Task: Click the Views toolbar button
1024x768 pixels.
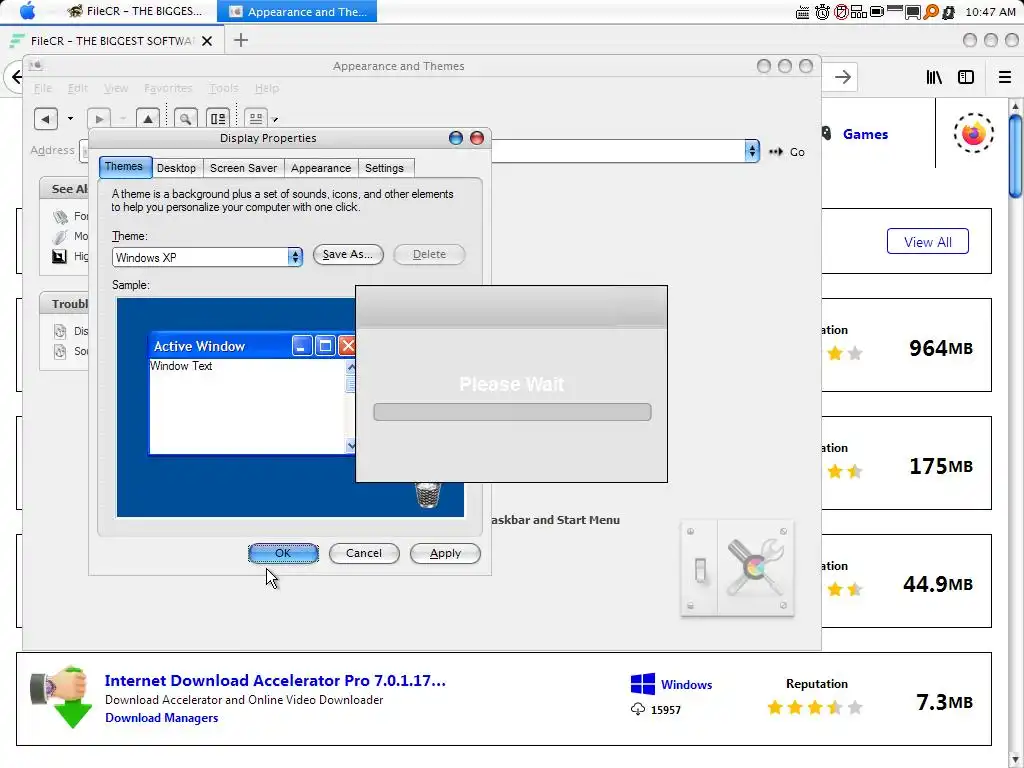Action: pyautogui.click(x=256, y=119)
